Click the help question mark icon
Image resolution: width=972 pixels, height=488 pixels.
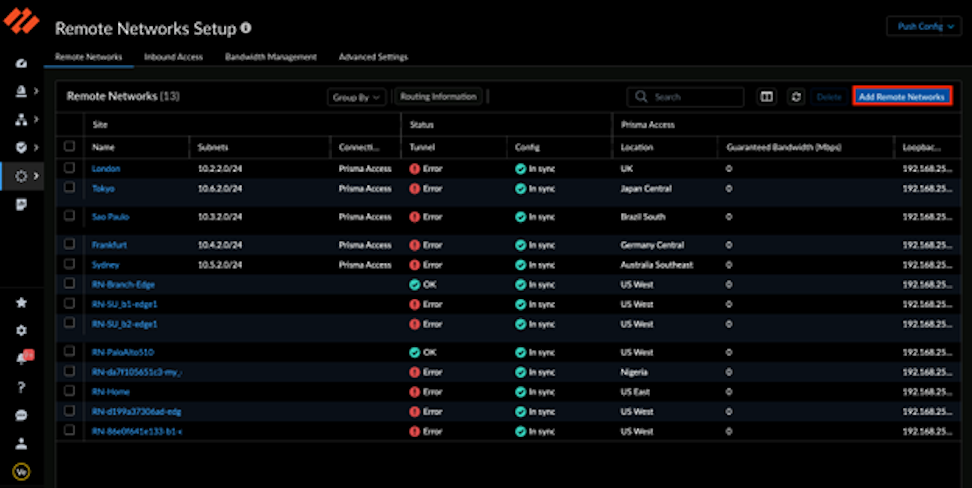click(21, 387)
